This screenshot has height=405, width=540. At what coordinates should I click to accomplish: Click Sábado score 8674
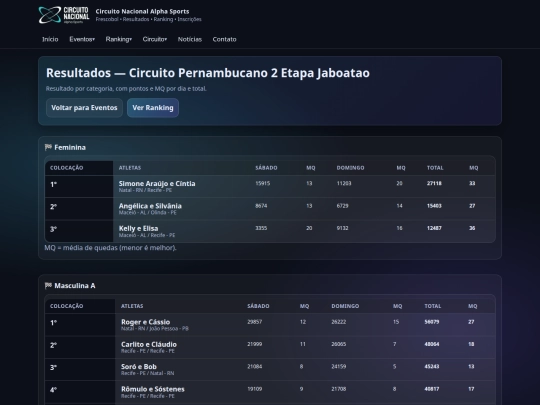(x=261, y=206)
